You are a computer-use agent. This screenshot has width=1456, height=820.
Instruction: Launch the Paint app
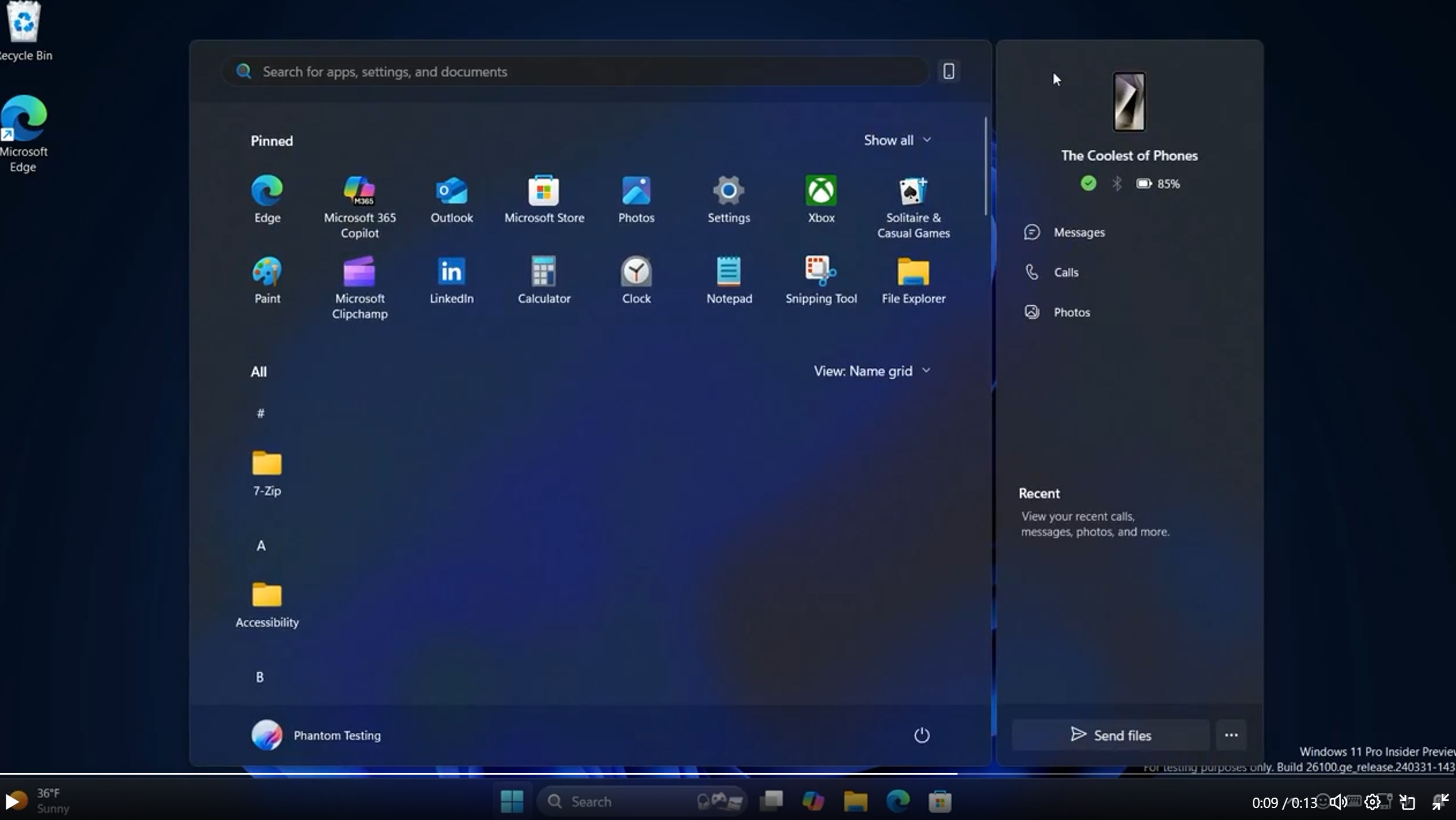click(x=267, y=280)
